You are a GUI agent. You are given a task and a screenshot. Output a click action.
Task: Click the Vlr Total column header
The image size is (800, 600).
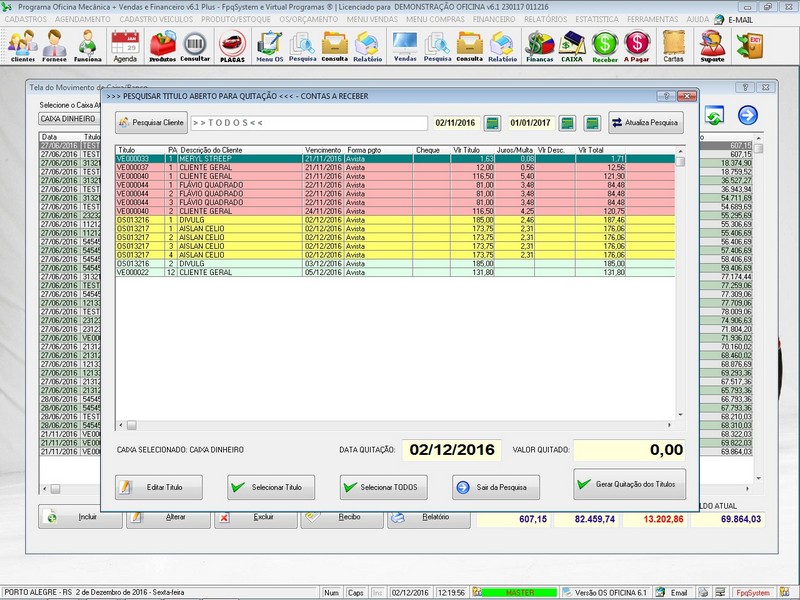coord(600,150)
